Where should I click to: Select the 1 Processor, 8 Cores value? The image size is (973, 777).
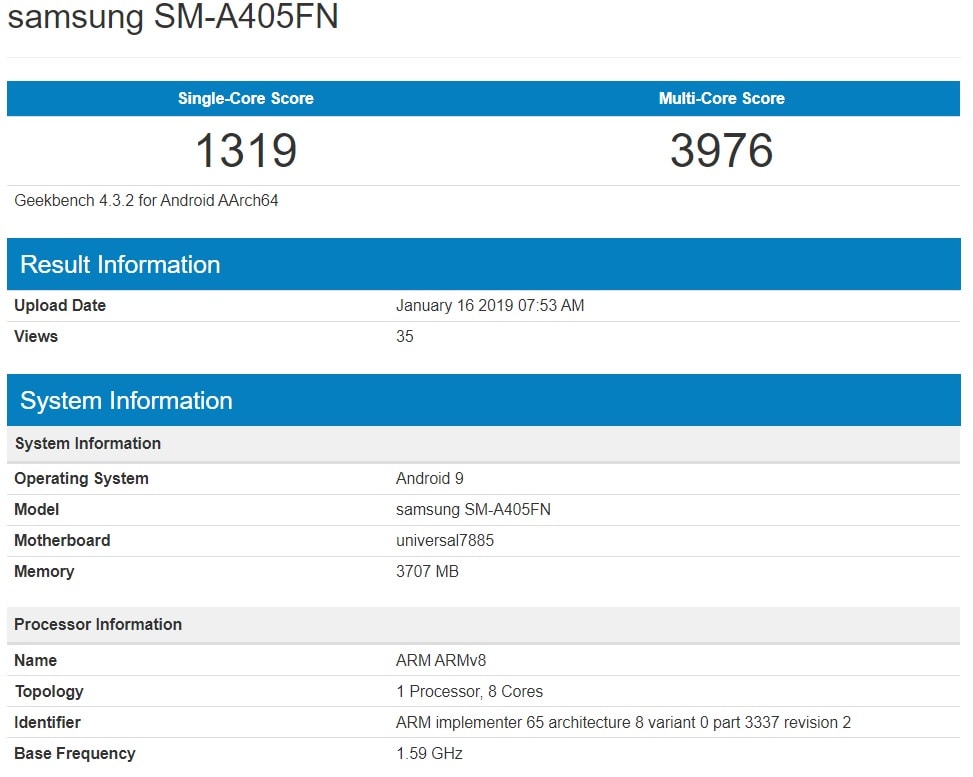tap(470, 691)
